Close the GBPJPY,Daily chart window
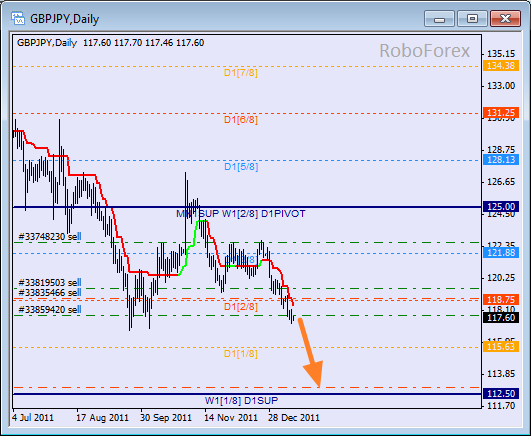This screenshot has width=531, height=436. tap(505, 19)
